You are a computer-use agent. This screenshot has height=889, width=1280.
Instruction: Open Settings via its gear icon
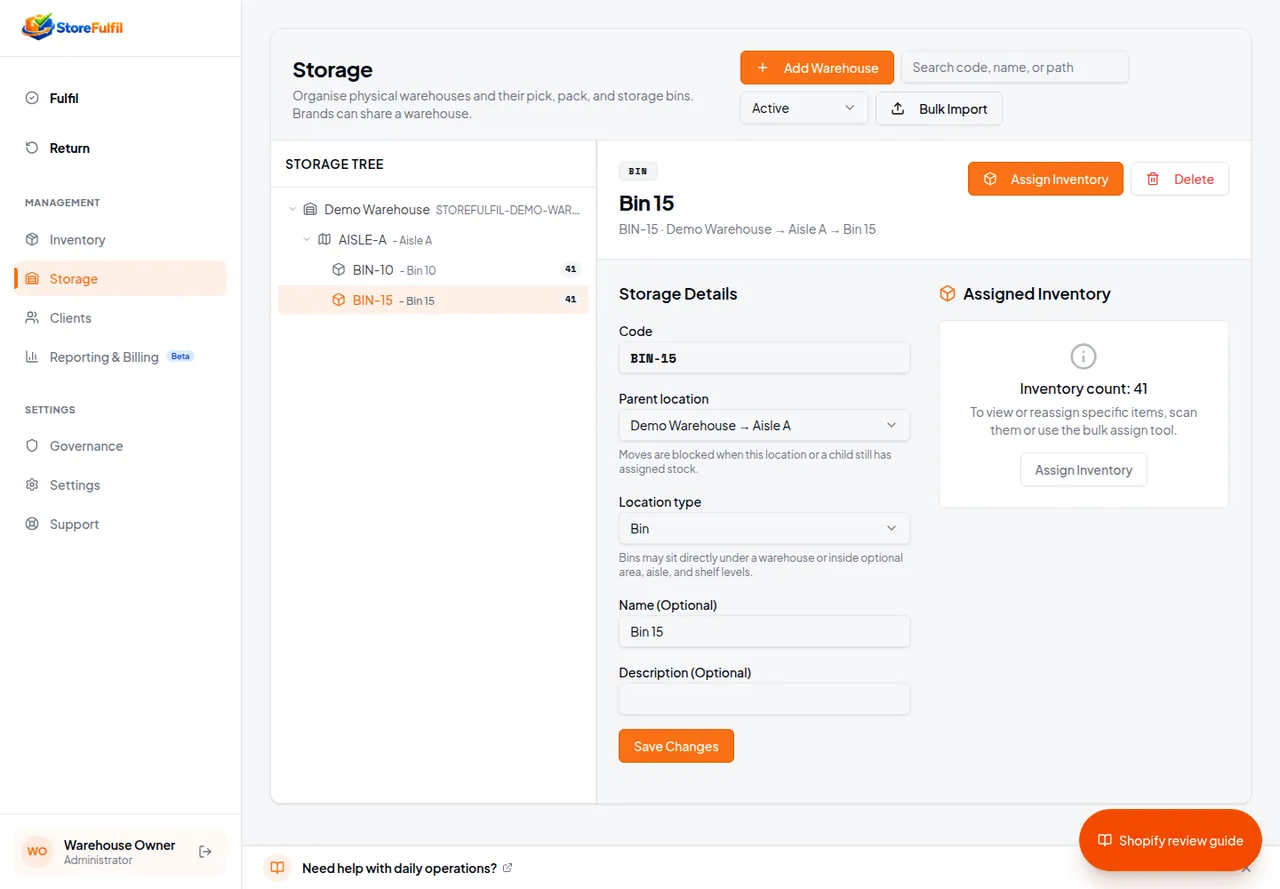tap(32, 485)
